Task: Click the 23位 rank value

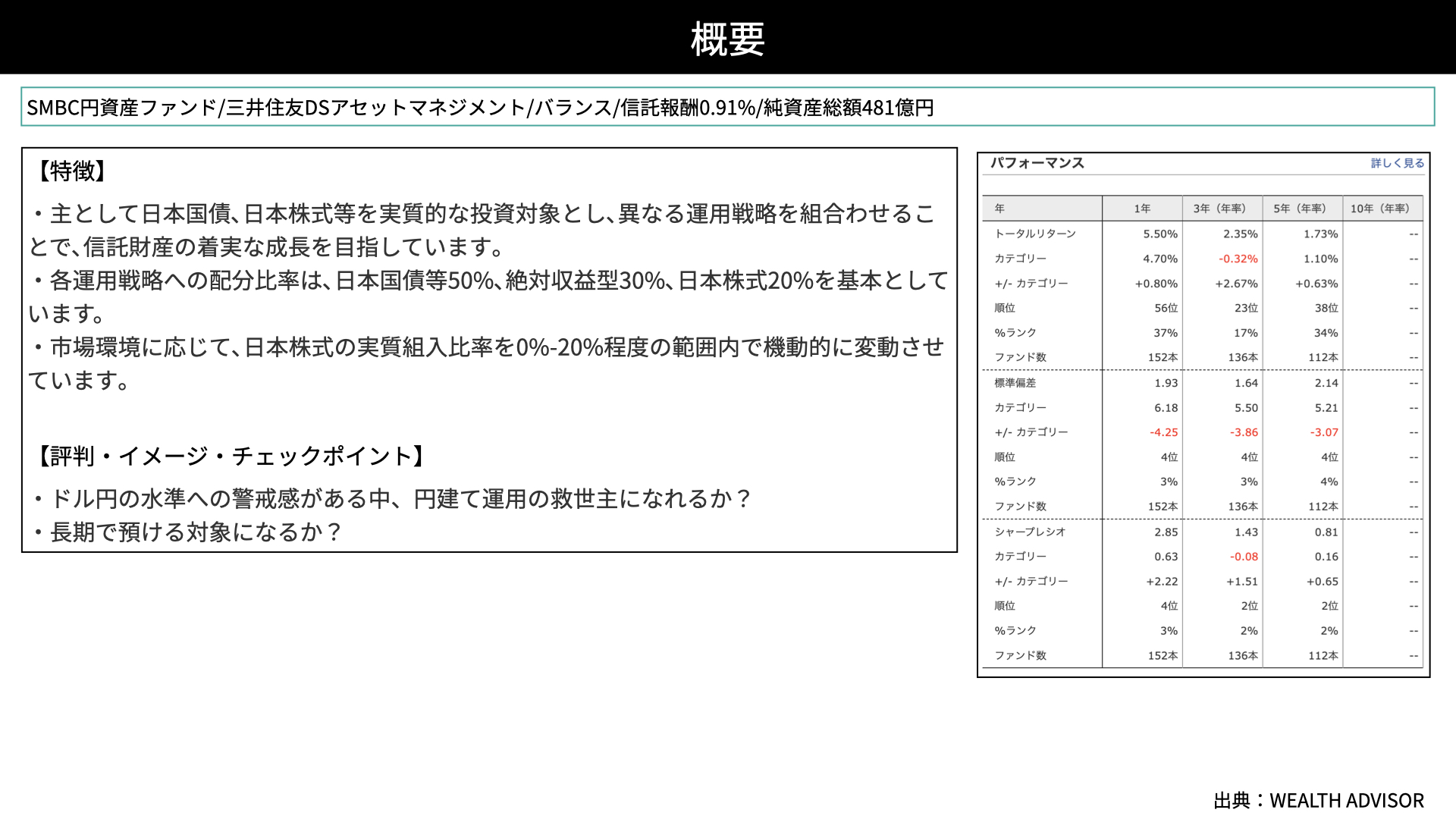Action: [x=1246, y=308]
